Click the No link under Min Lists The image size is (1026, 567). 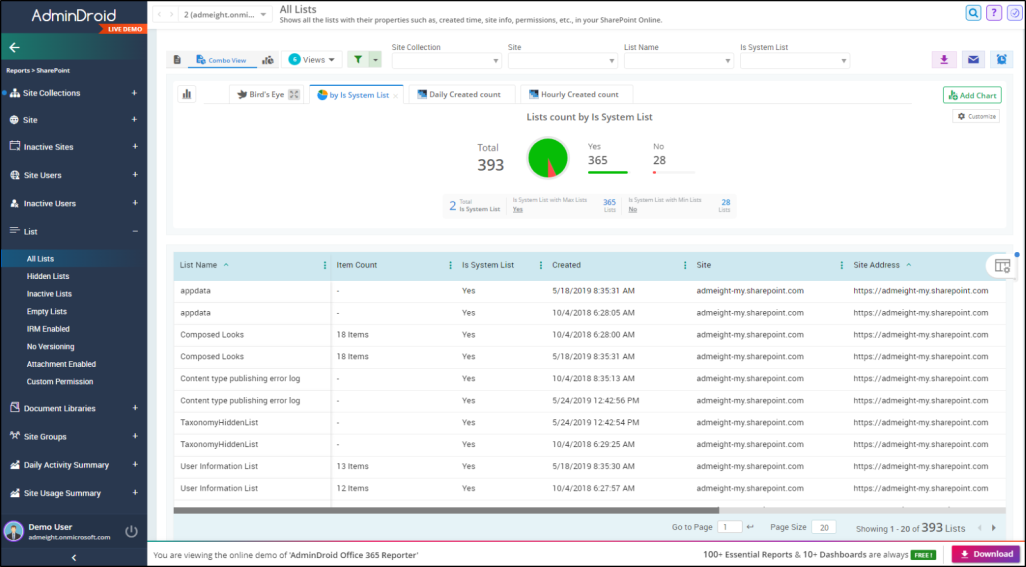coord(633,210)
